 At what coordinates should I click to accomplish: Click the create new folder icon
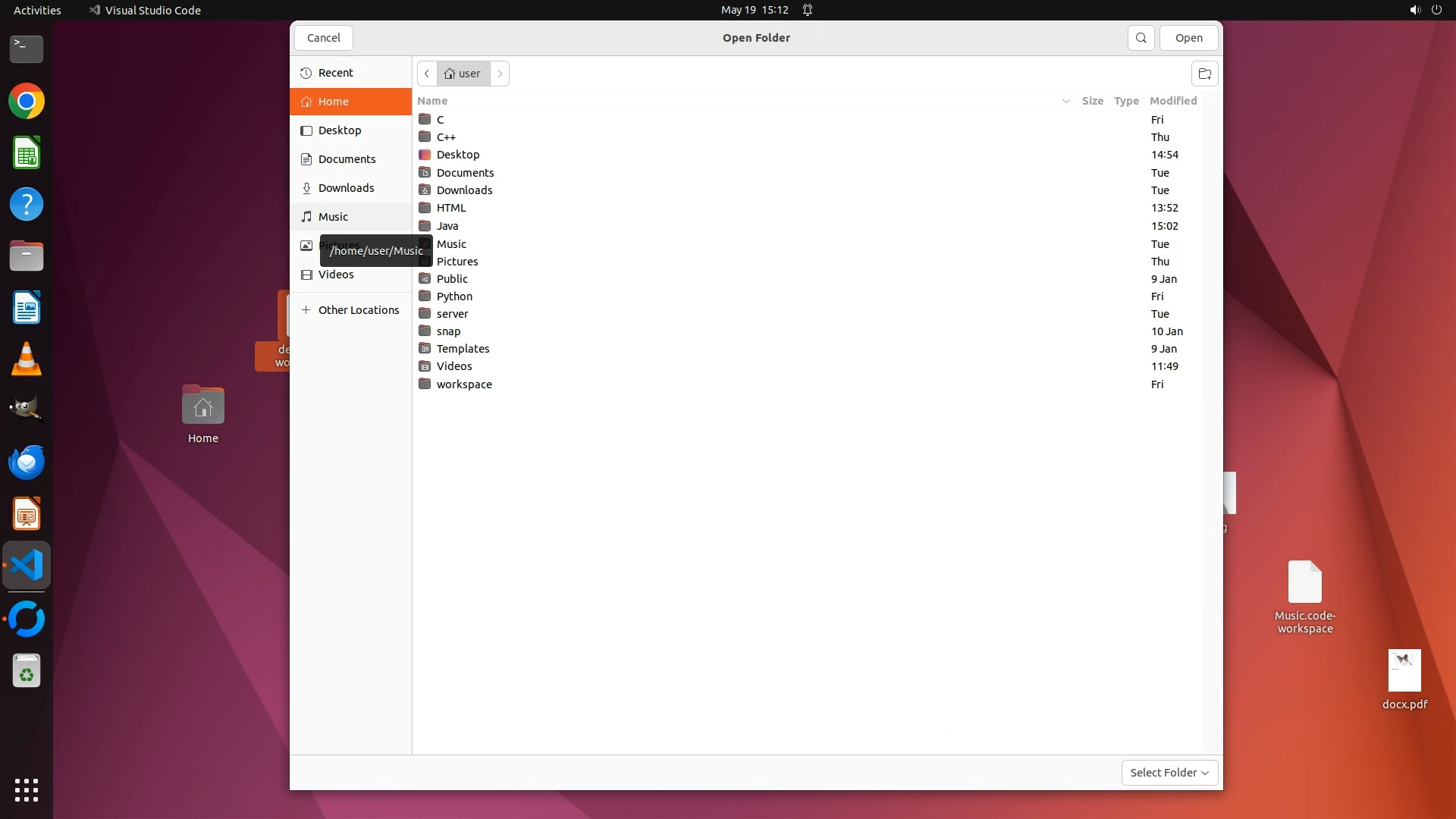(x=1204, y=74)
